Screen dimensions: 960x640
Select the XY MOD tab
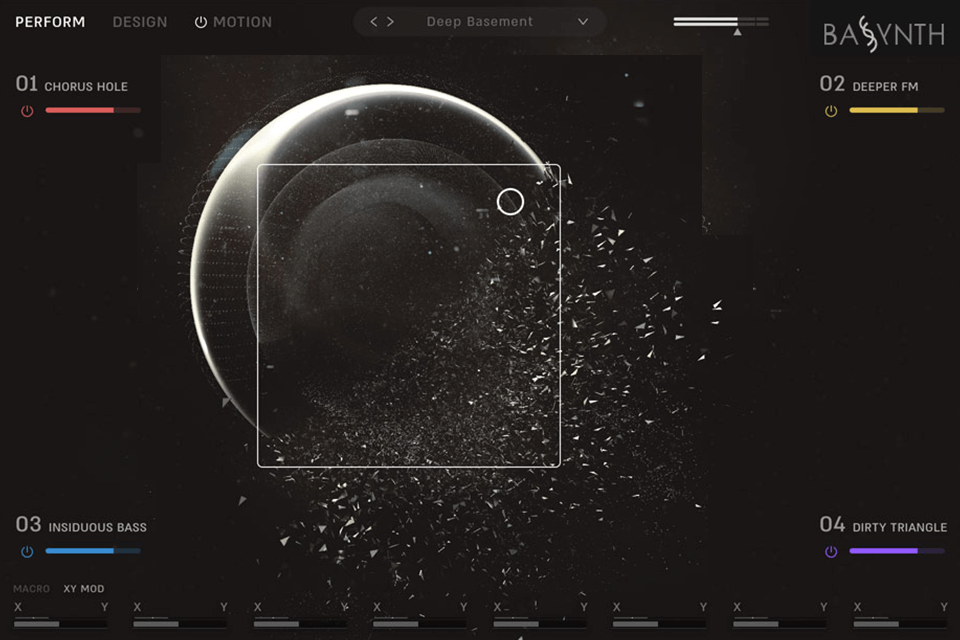pyautogui.click(x=84, y=589)
